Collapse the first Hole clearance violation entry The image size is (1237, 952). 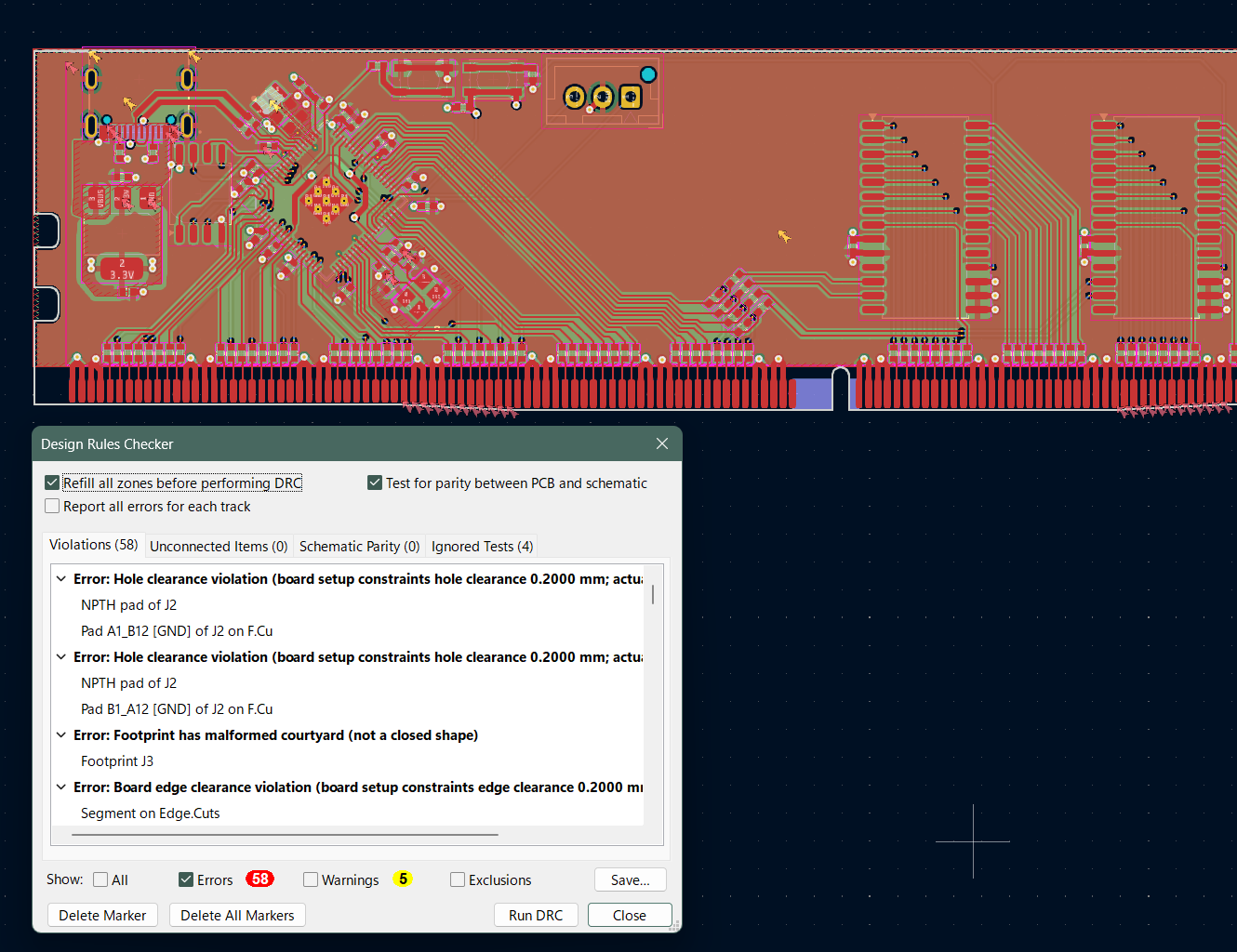coord(61,579)
